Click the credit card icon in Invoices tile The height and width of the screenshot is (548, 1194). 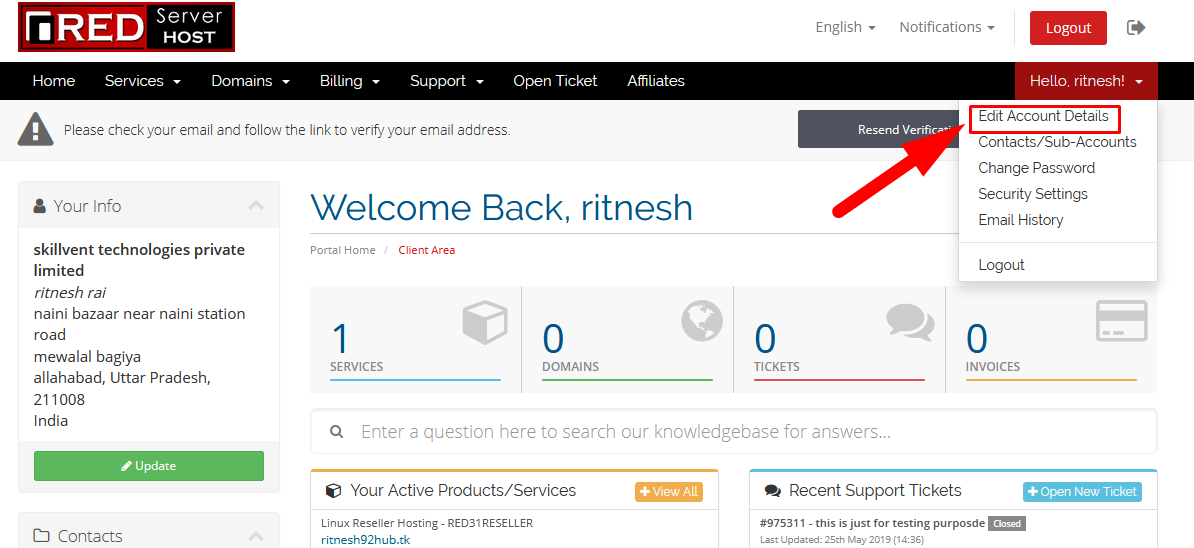click(x=1121, y=321)
